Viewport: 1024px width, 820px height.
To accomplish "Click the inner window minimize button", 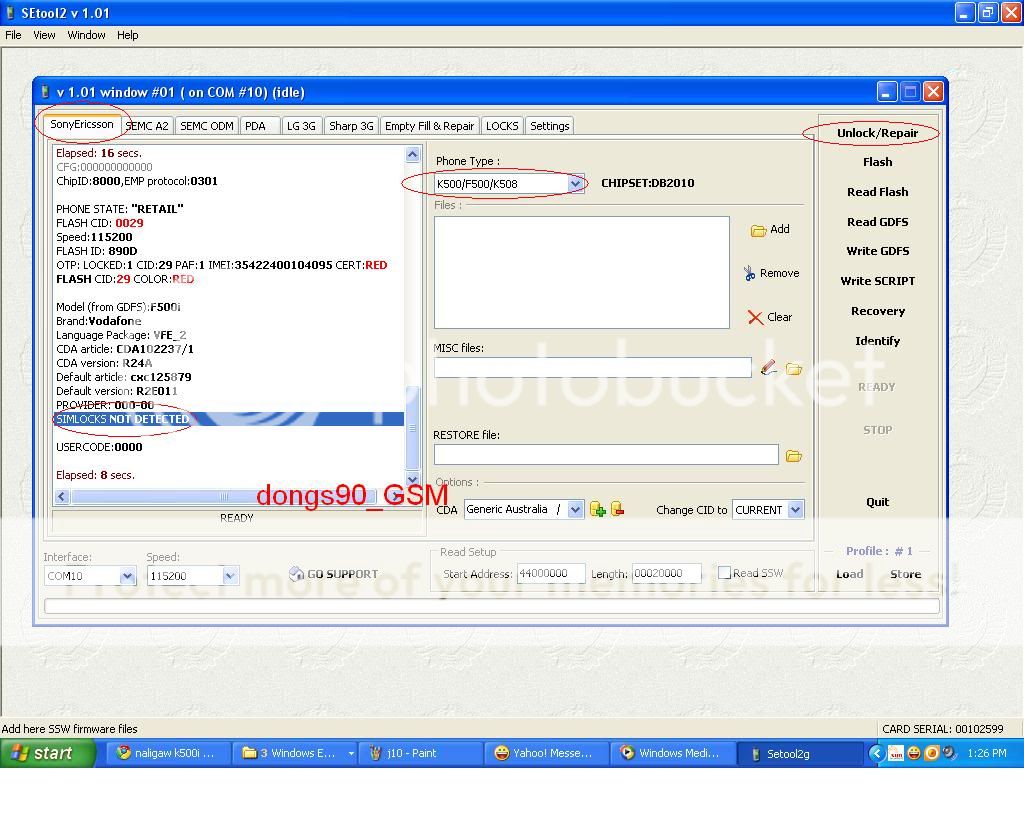I will tap(886, 92).
